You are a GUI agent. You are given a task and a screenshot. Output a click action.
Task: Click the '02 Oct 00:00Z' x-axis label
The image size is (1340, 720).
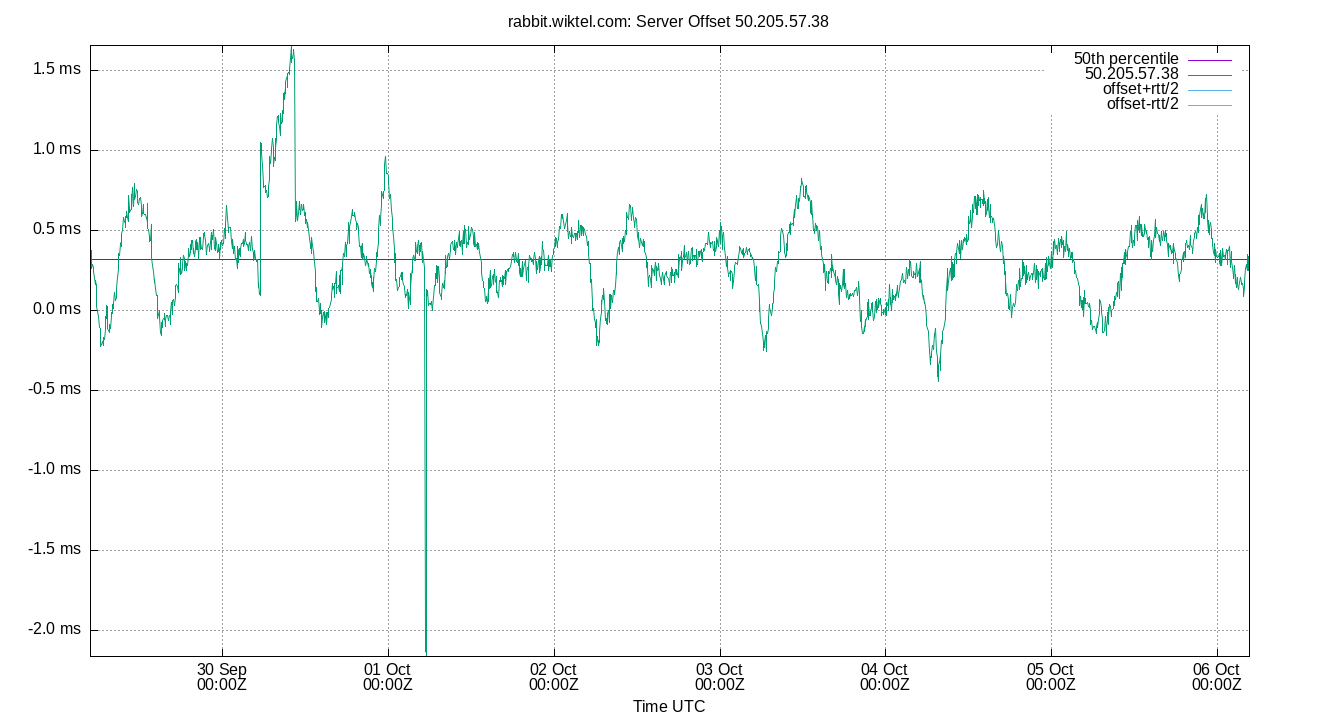[x=553, y=677]
